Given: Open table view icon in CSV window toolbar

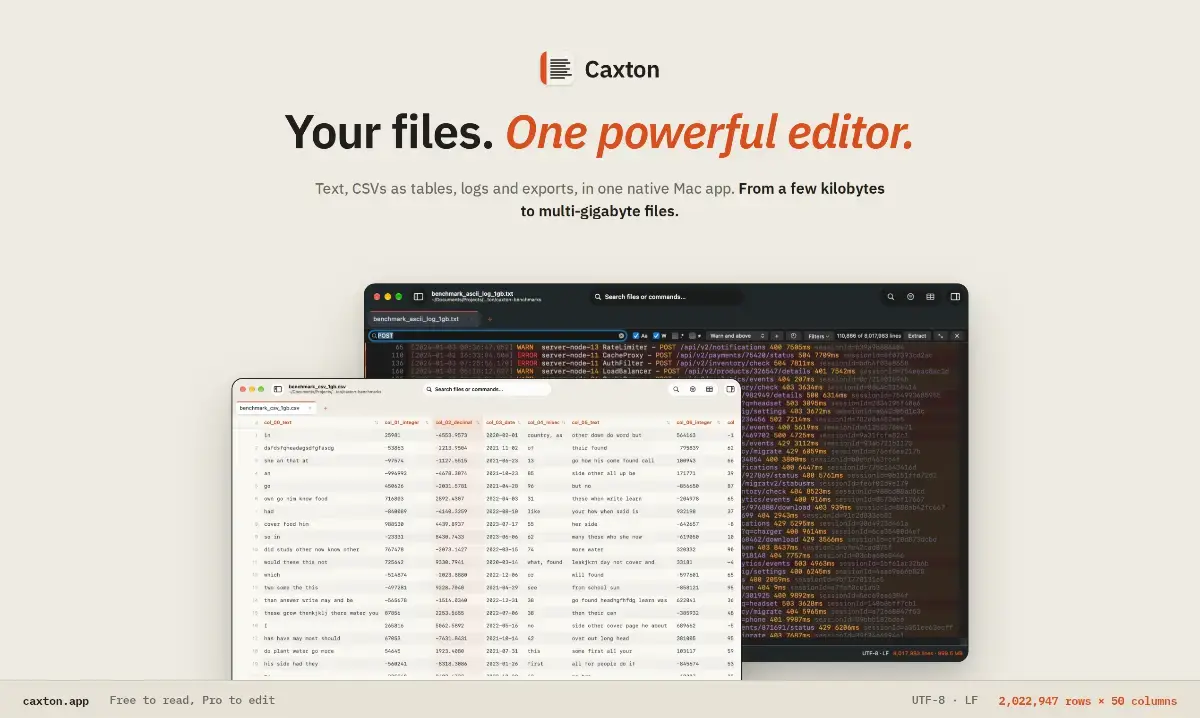Looking at the screenshot, I should [709, 389].
